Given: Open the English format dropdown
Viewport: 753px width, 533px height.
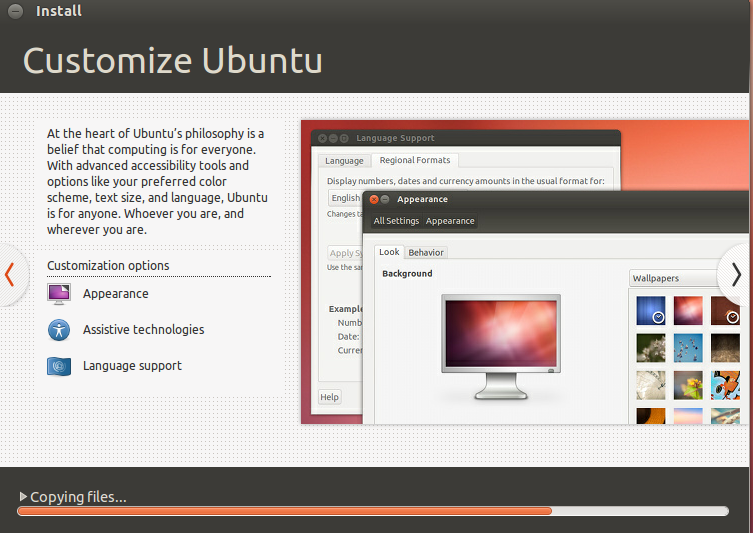Looking at the screenshot, I should coord(346,198).
